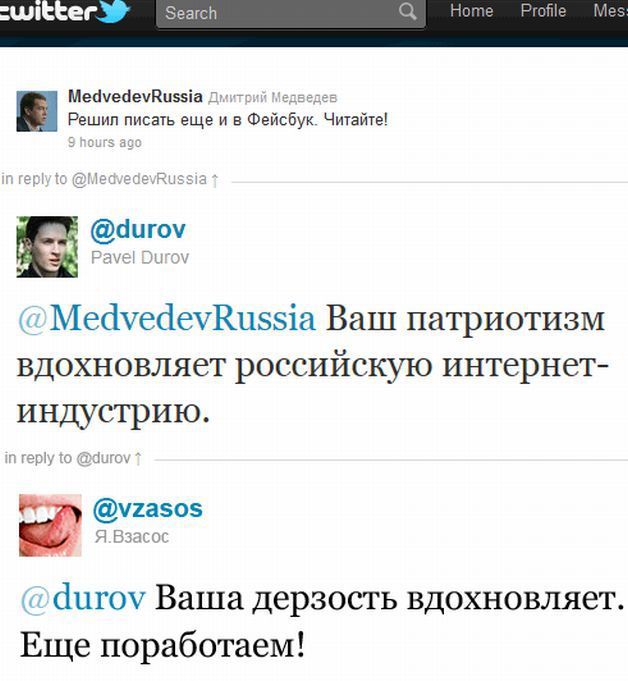
Task: Click the Pavel Durov display name
Action: [x=140, y=258]
